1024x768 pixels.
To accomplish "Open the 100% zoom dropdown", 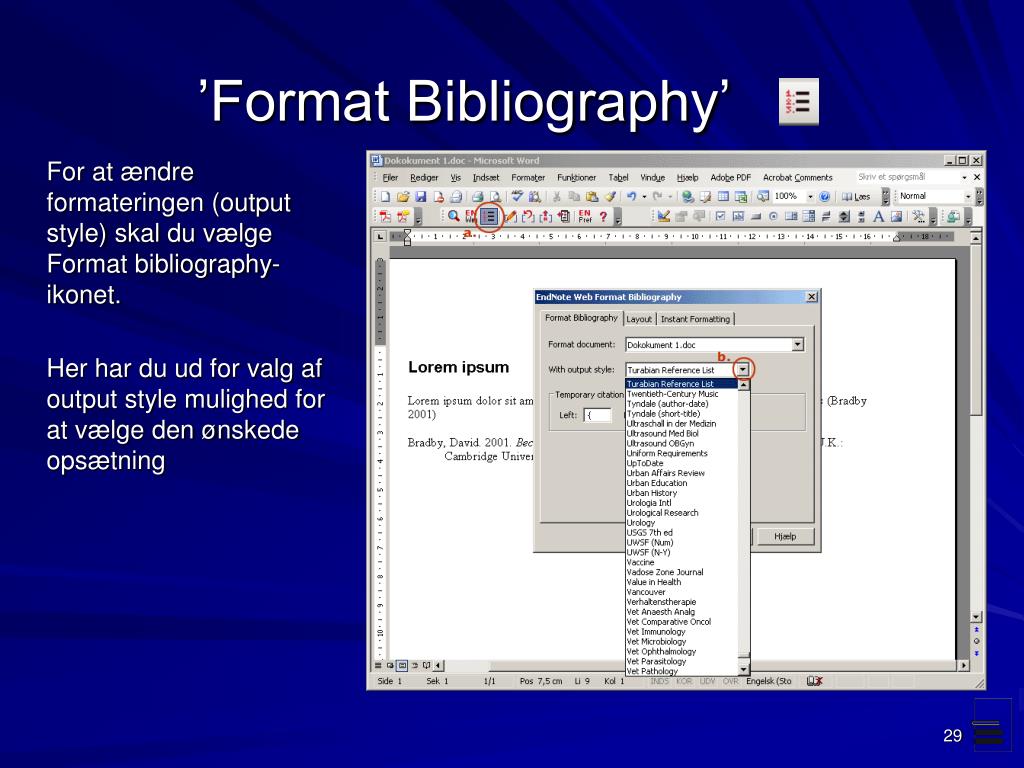I will pos(810,196).
